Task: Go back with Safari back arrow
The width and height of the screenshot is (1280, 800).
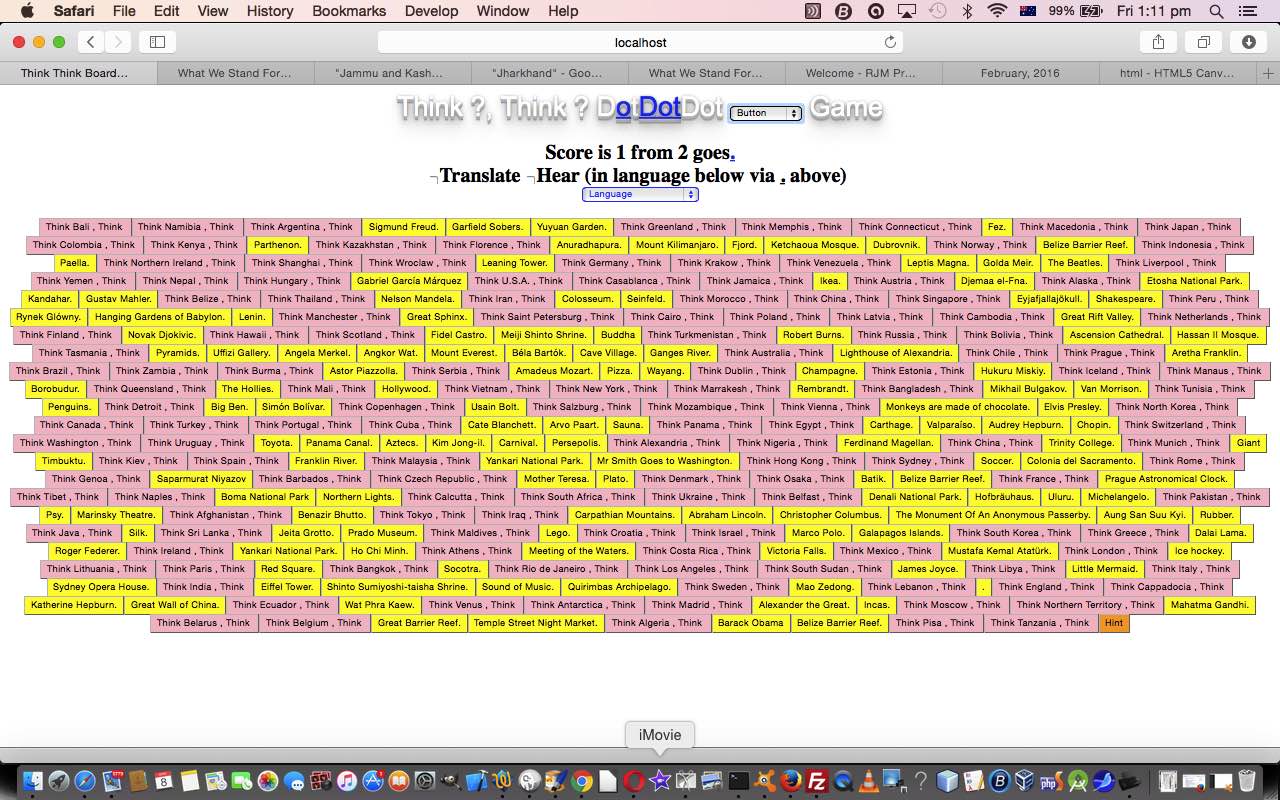Action: 91,42
